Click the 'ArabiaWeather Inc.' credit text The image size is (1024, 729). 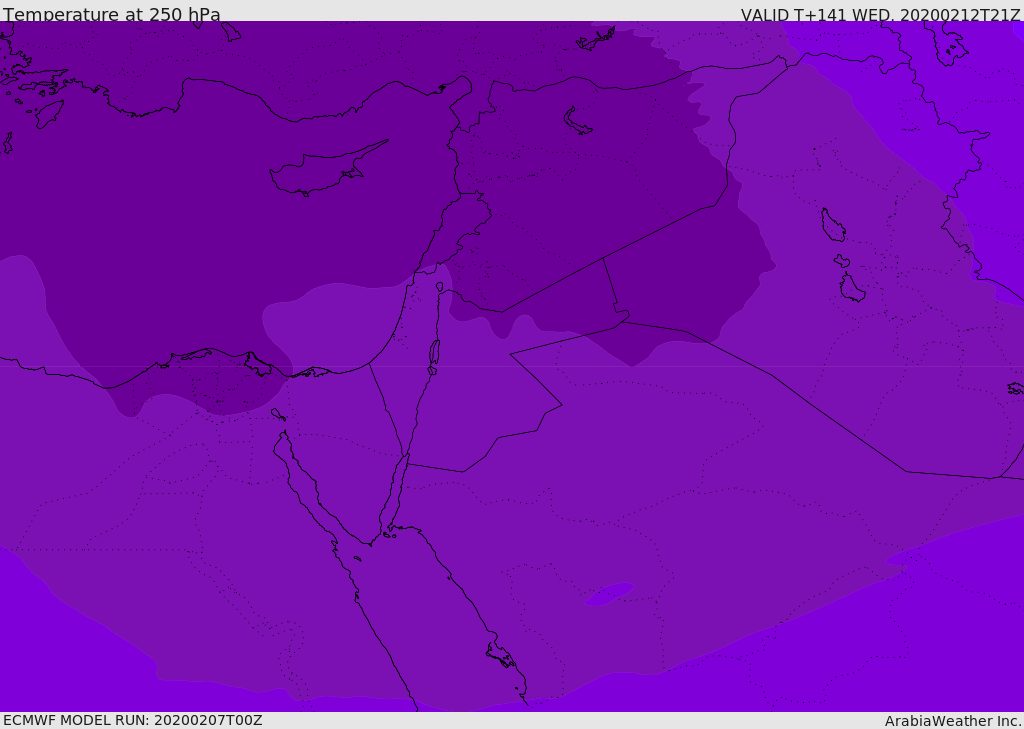coord(953,721)
